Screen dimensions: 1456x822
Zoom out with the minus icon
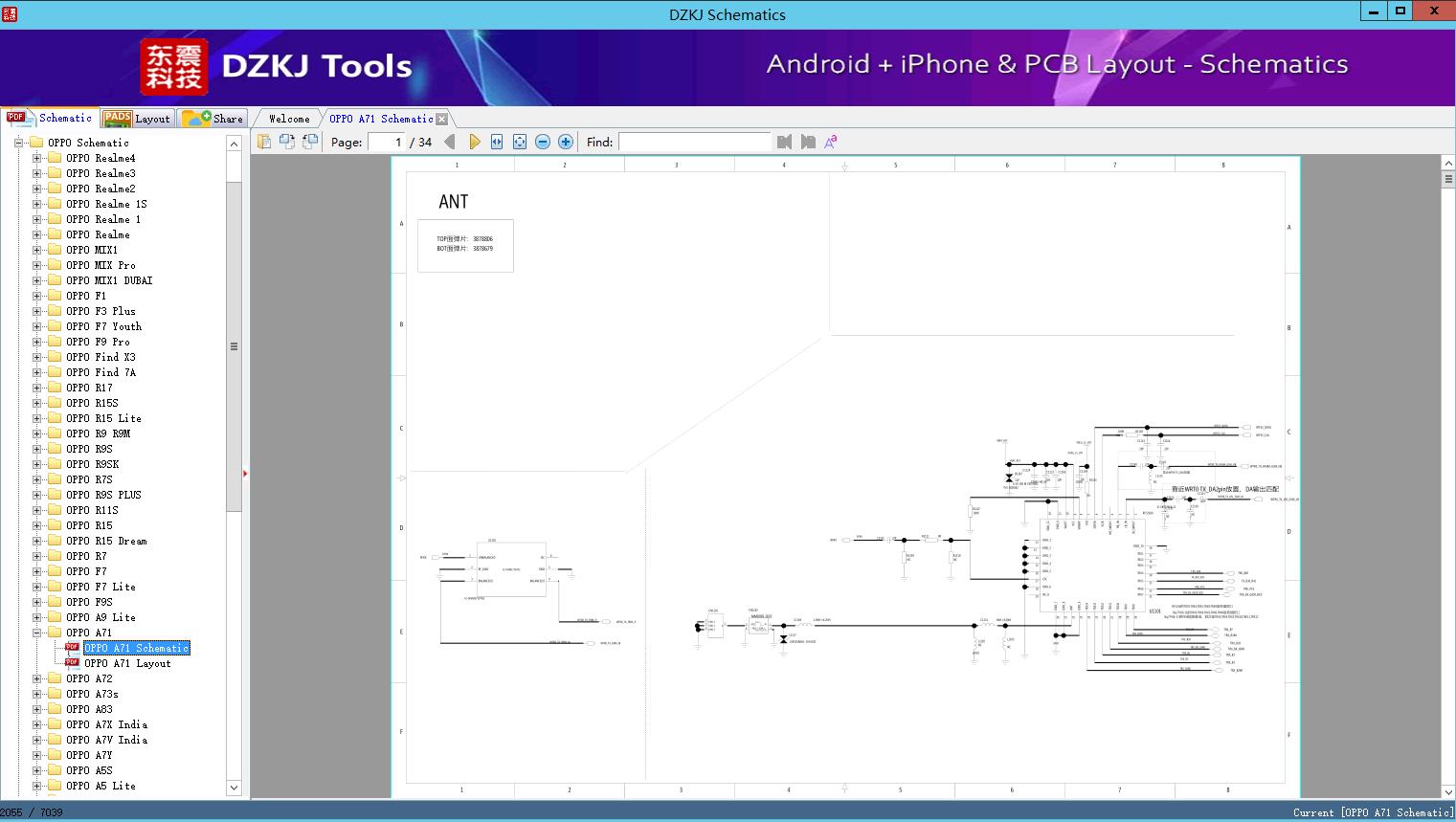(543, 142)
